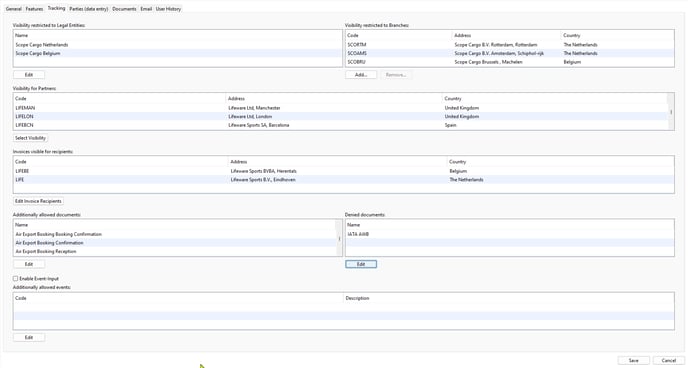Click Description header in allowed events table
Screen dimensions: 688x368
click(x=509, y=298)
